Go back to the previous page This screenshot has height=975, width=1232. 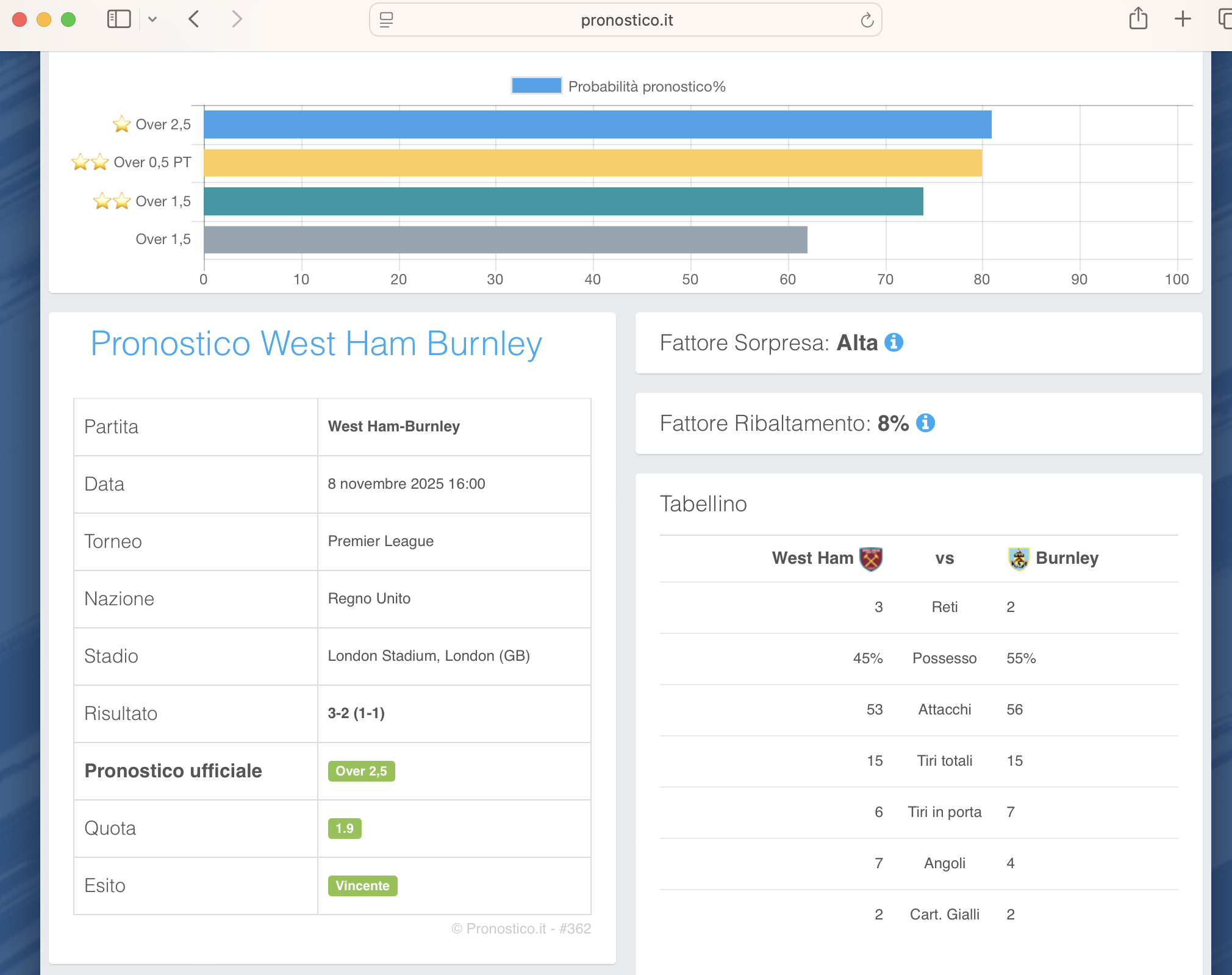194,20
